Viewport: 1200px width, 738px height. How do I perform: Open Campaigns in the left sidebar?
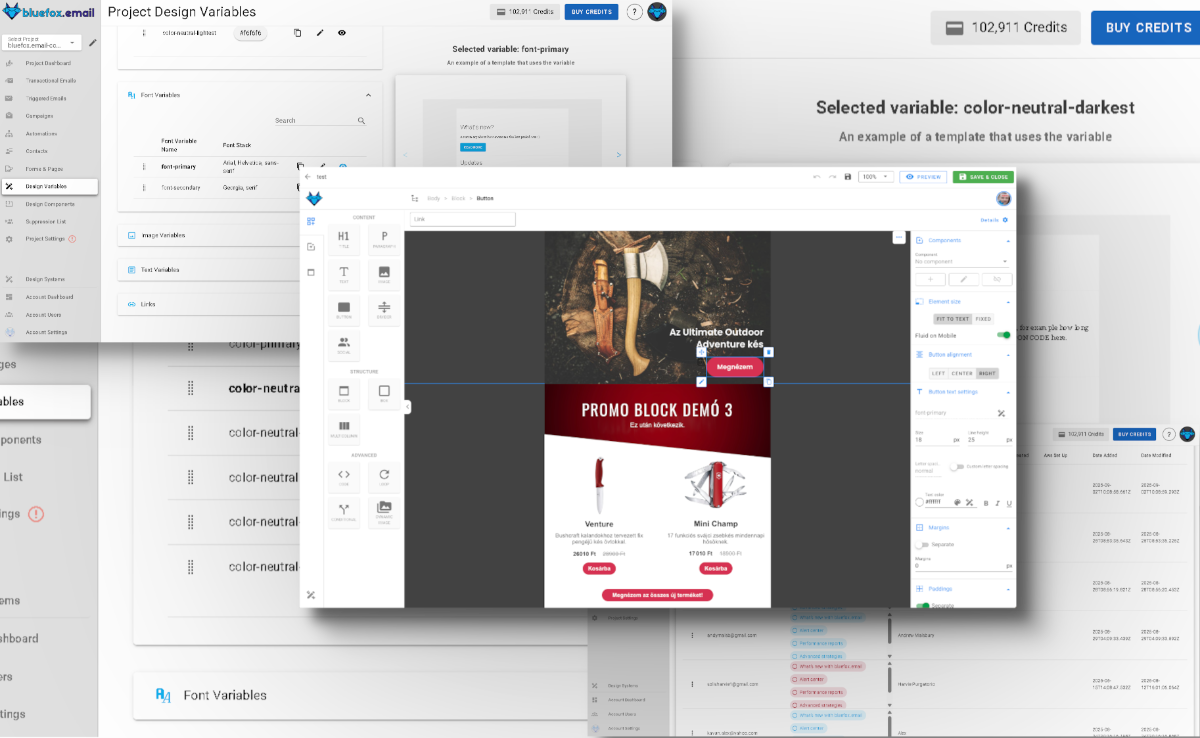tap(40, 116)
